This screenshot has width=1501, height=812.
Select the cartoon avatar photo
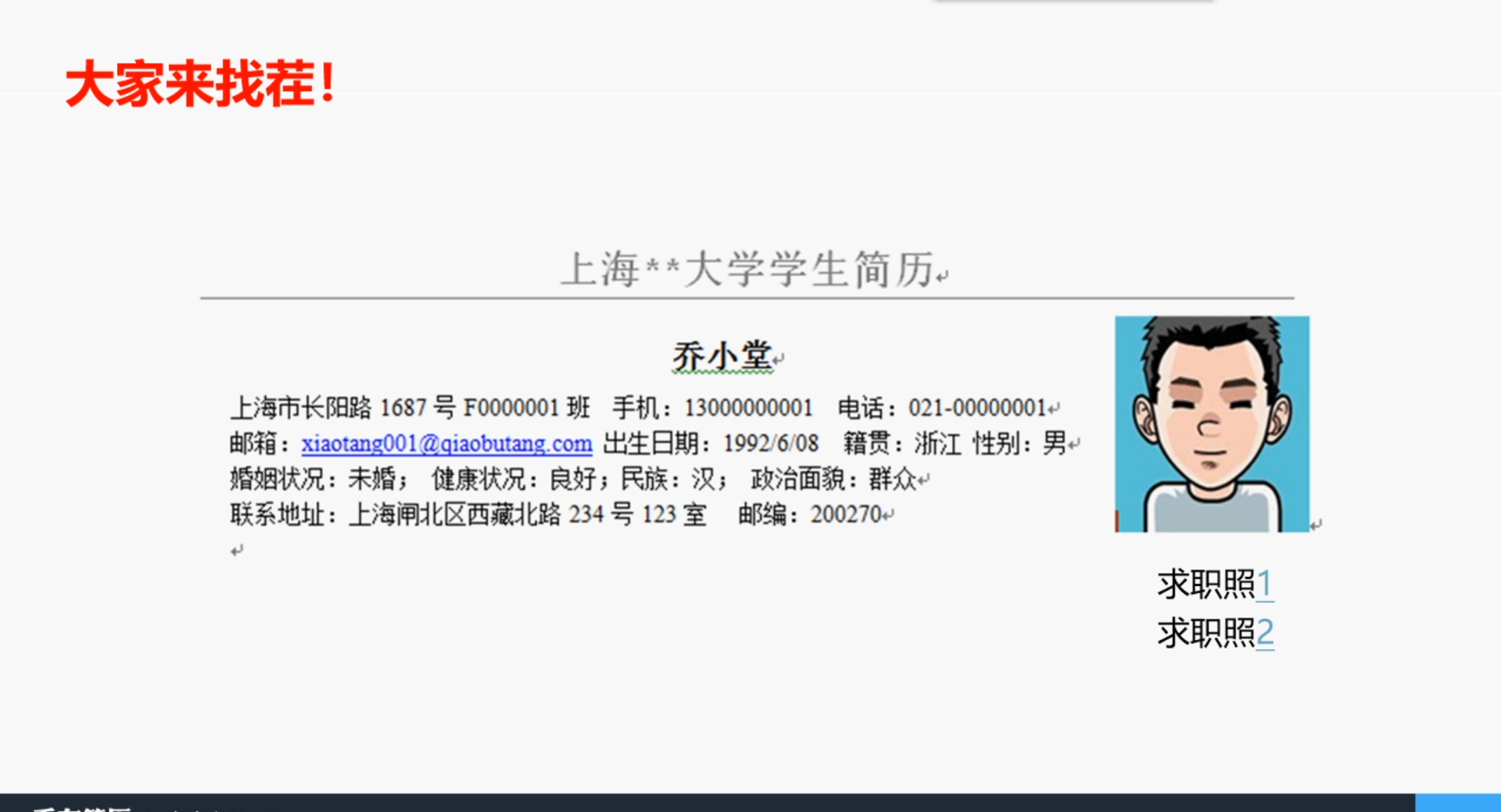point(1212,424)
